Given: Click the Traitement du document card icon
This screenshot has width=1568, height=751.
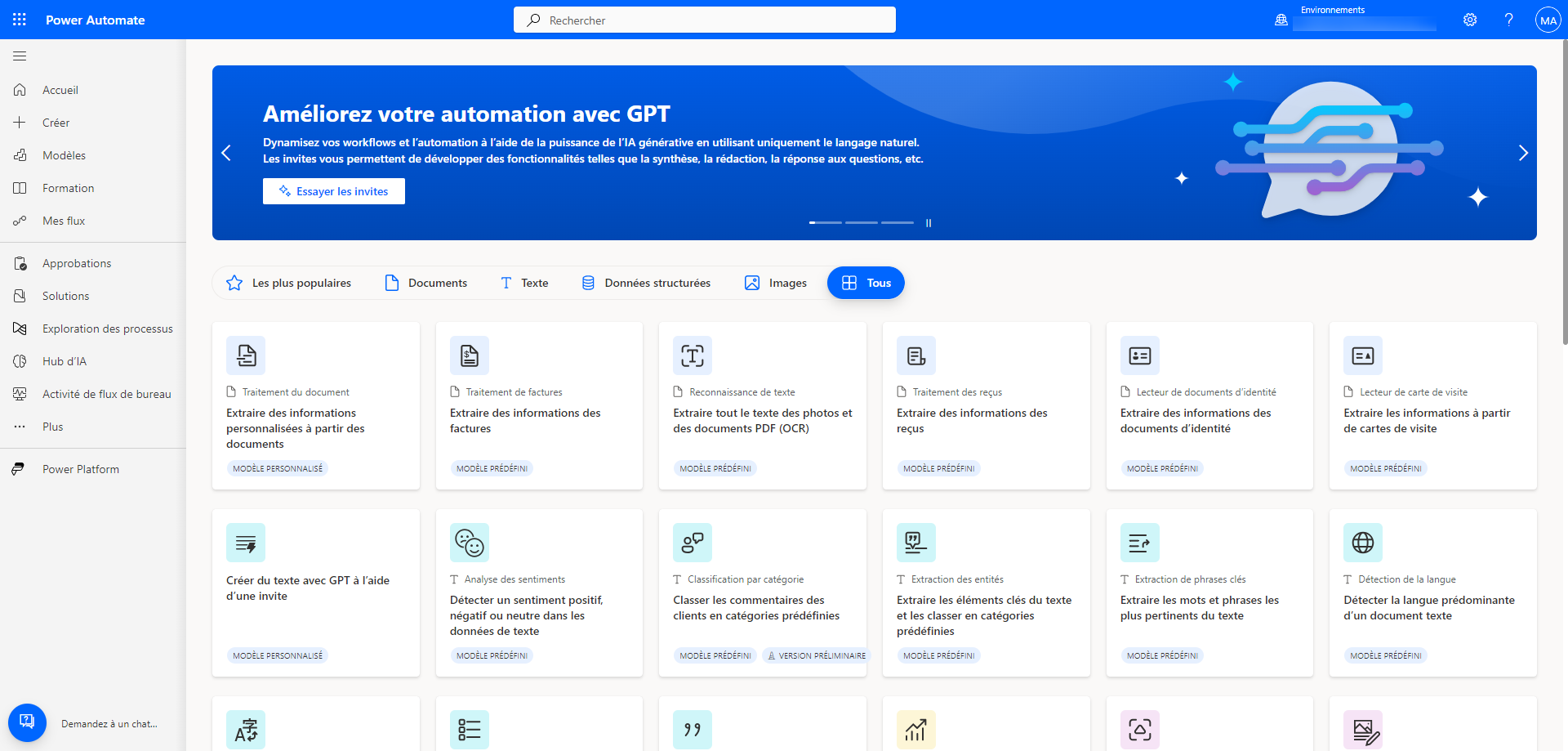Looking at the screenshot, I should coord(246,355).
